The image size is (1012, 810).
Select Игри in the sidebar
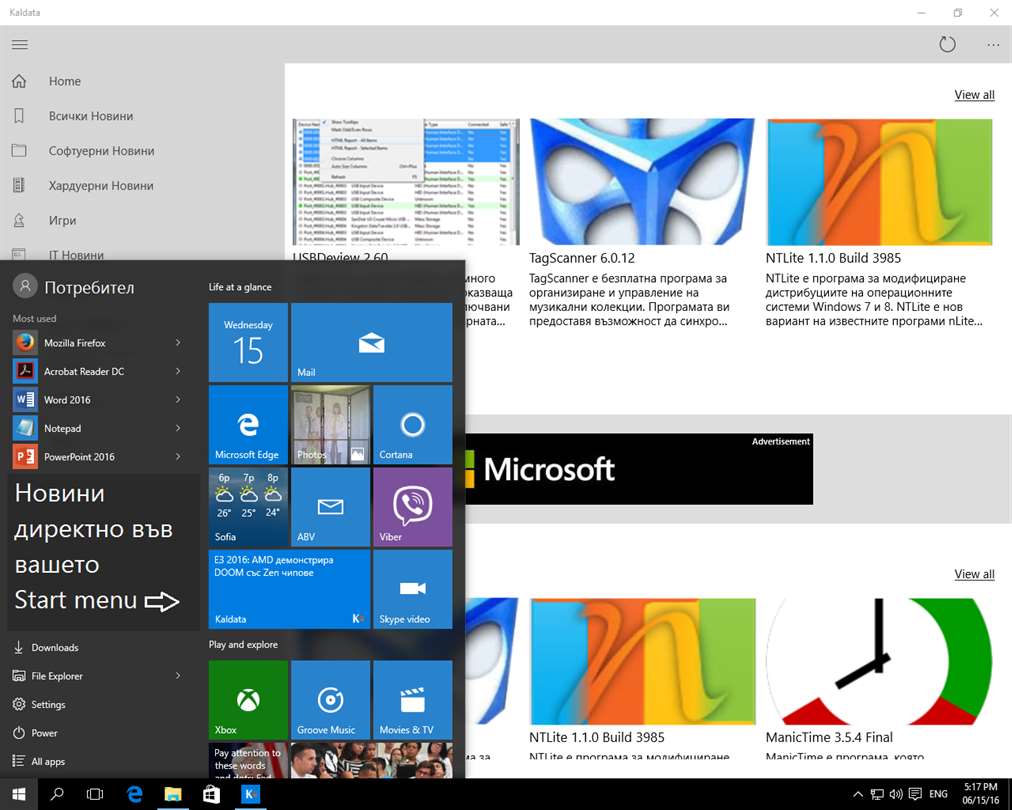pyautogui.click(x=63, y=221)
